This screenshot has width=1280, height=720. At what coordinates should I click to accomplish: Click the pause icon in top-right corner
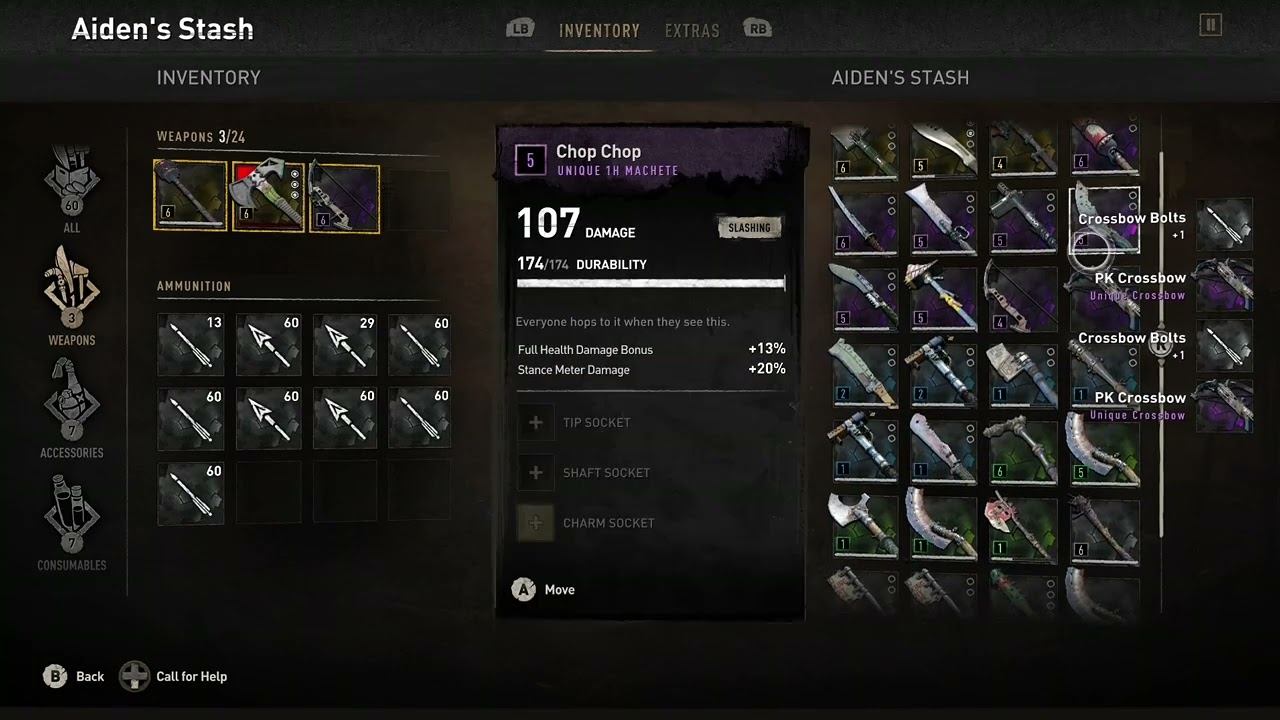(1210, 25)
